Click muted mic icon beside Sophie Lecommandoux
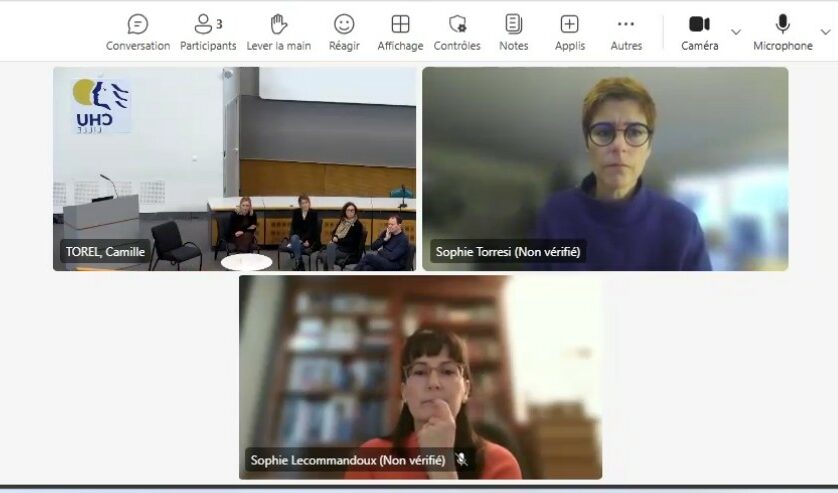 pyautogui.click(x=462, y=460)
